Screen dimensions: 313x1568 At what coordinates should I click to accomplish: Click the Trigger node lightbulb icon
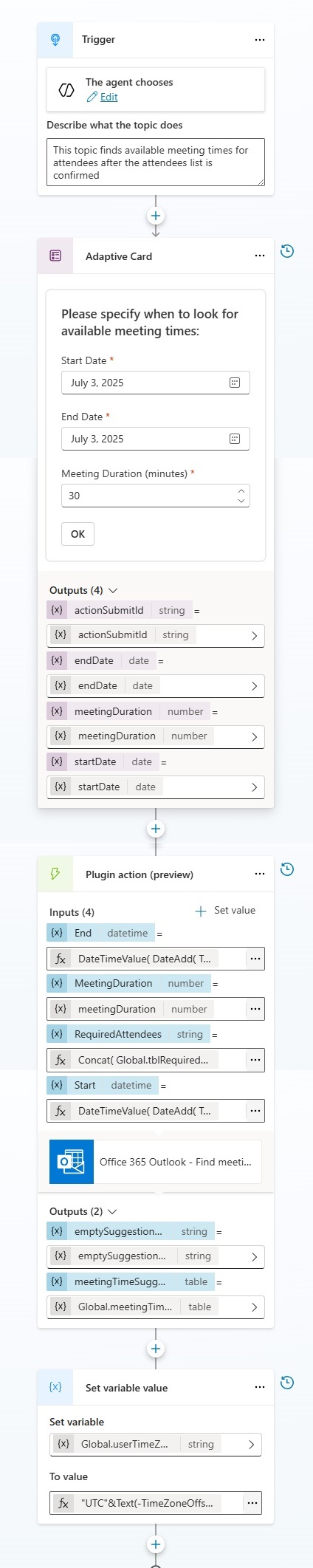(x=55, y=40)
